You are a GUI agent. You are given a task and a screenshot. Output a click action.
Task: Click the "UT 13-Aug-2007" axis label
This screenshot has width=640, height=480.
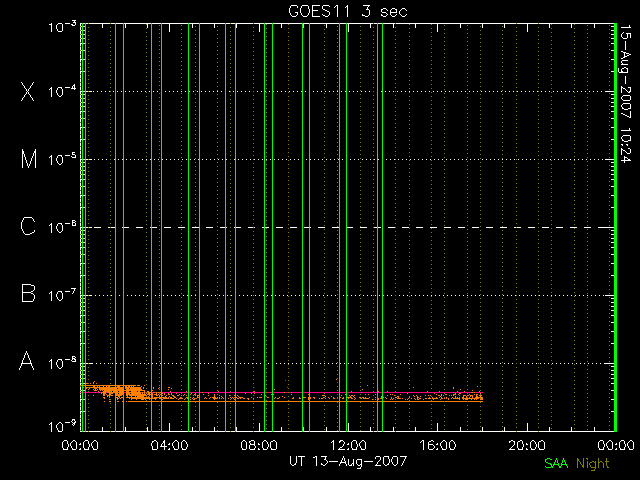(x=348, y=461)
